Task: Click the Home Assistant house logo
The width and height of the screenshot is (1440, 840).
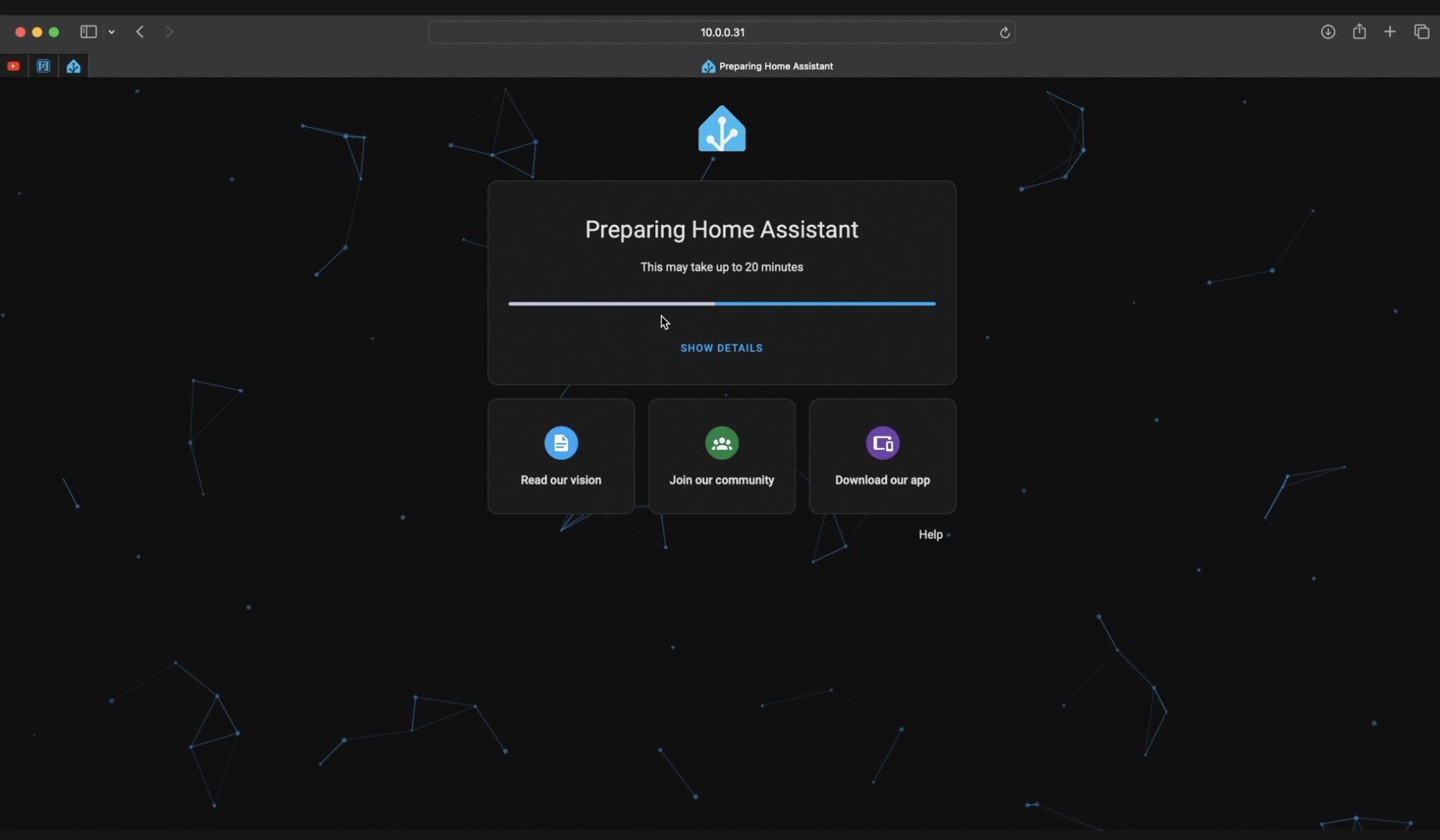Action: click(x=721, y=129)
